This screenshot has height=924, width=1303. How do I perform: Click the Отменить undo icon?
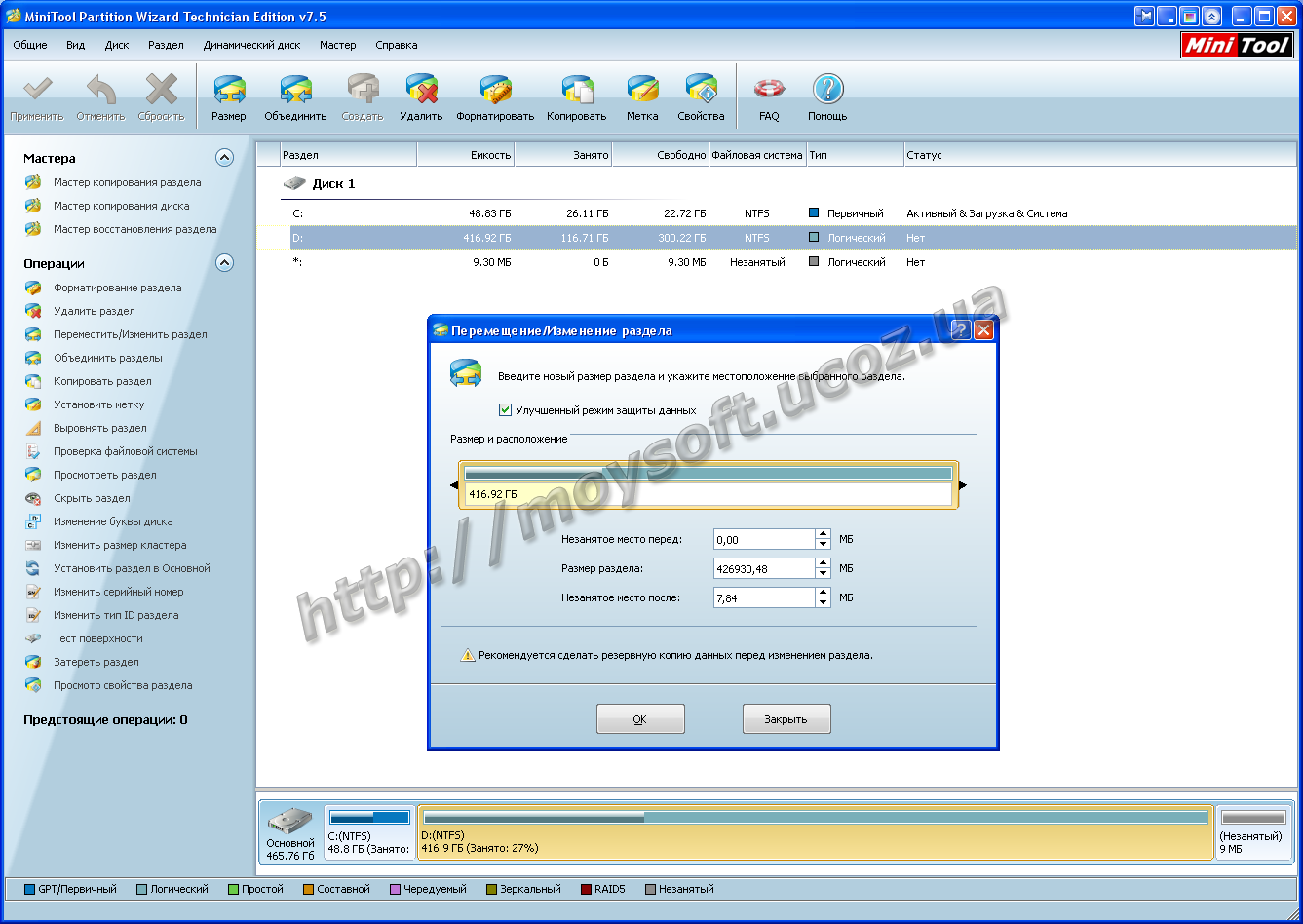tap(101, 90)
